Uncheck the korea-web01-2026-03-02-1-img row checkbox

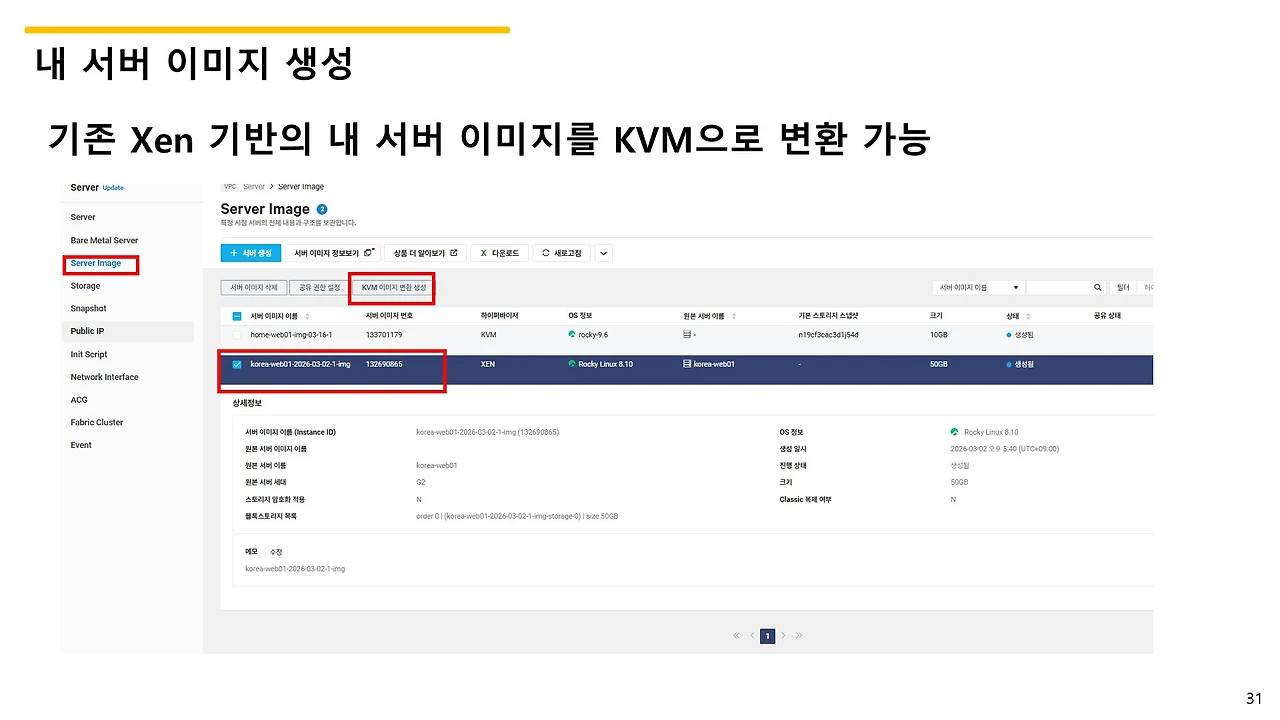(236, 364)
